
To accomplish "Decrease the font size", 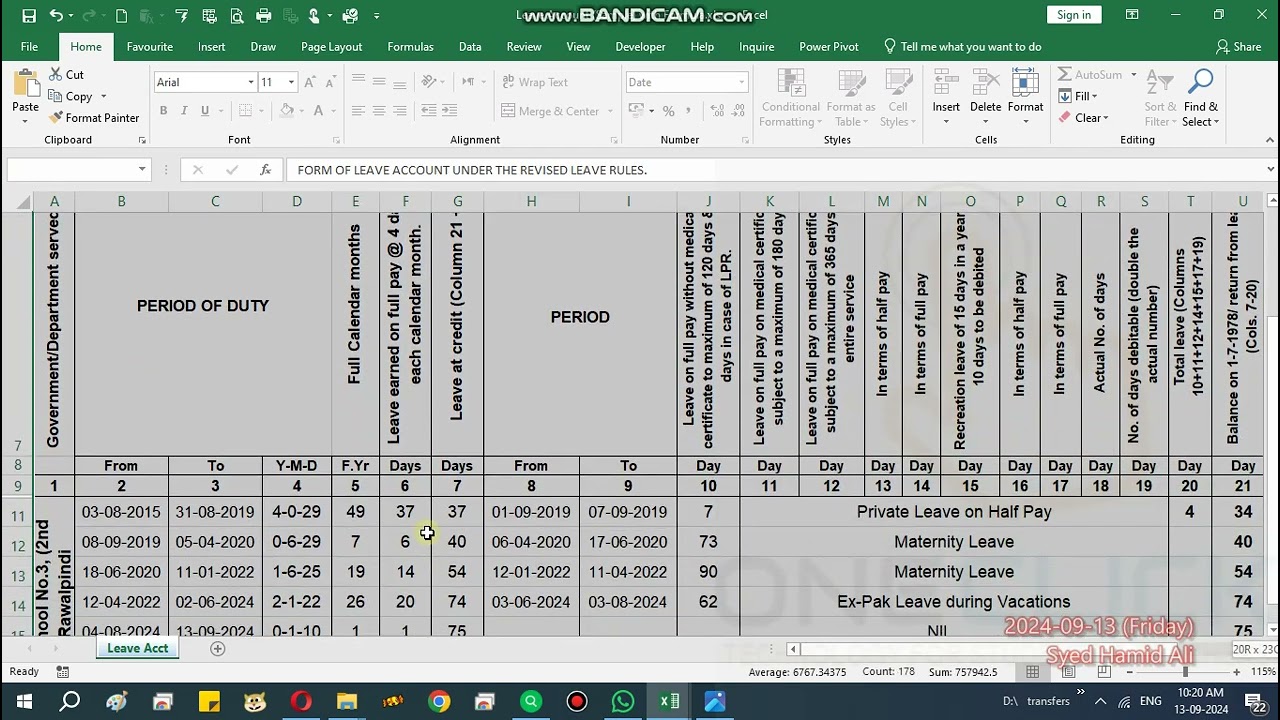I will click(x=332, y=82).
